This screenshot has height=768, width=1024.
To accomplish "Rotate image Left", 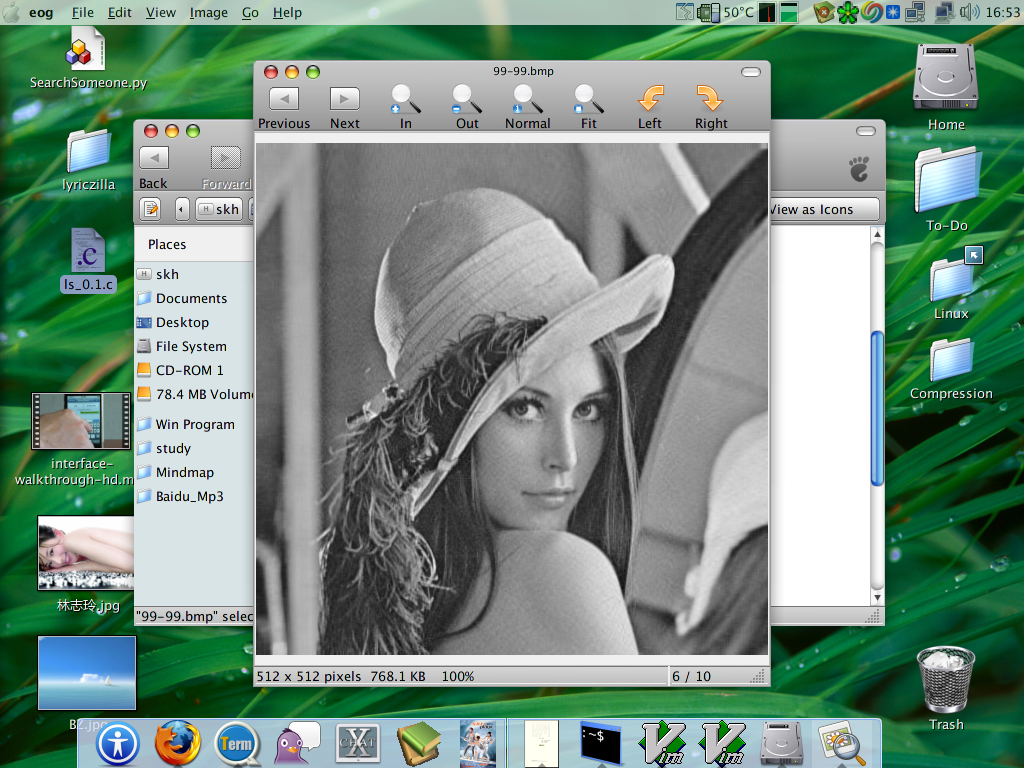I will pyautogui.click(x=650, y=107).
